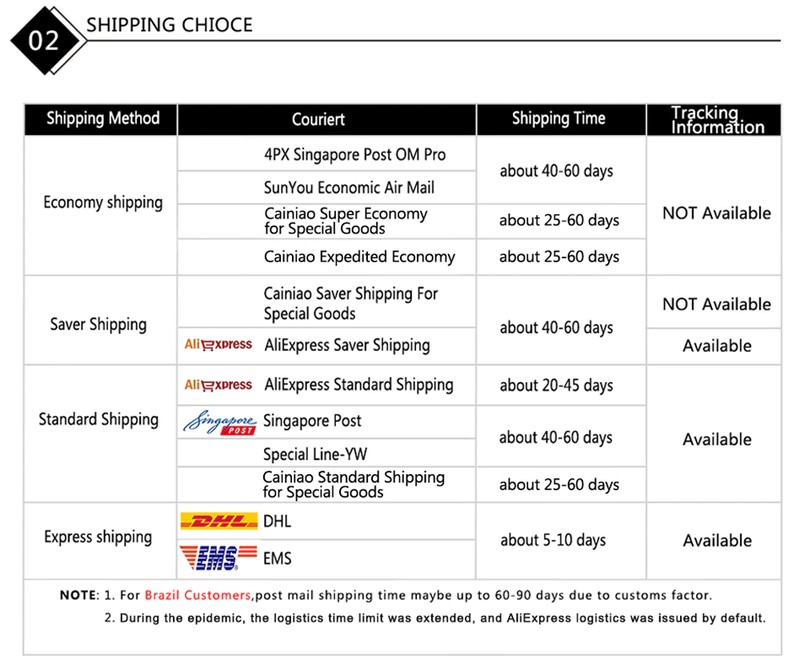Select the Couriert column header

click(318, 119)
